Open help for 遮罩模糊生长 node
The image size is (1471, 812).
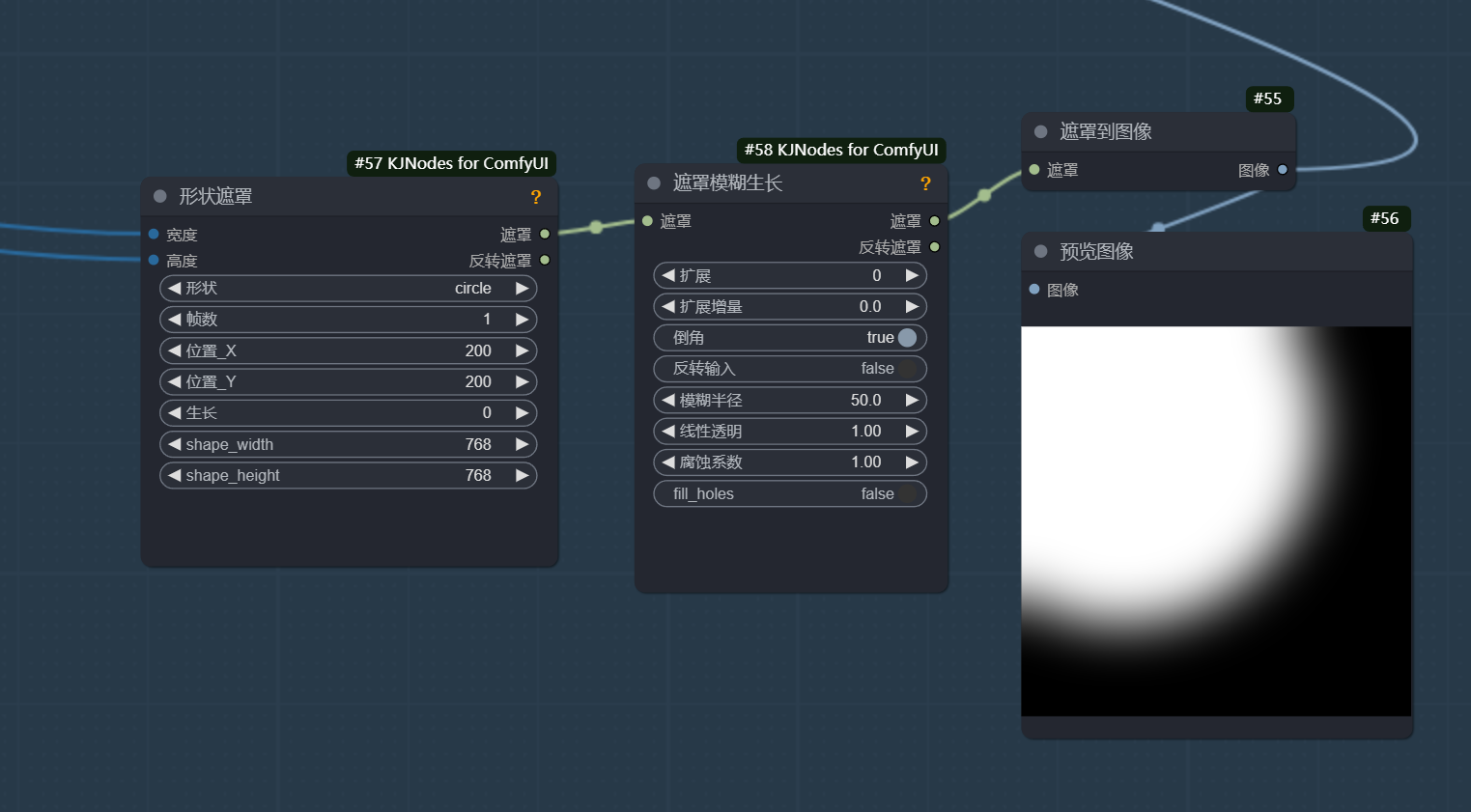pyautogui.click(x=925, y=183)
